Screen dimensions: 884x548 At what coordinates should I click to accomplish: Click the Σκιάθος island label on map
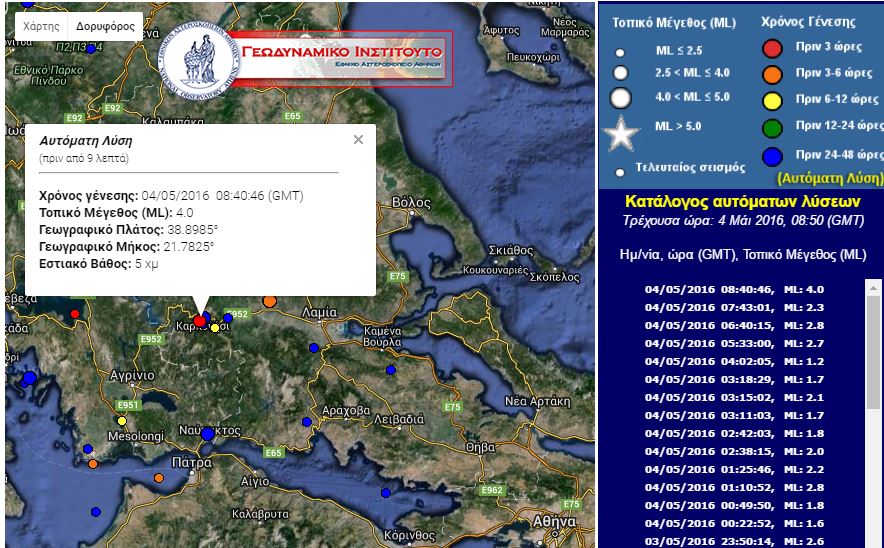pyautogui.click(x=511, y=250)
